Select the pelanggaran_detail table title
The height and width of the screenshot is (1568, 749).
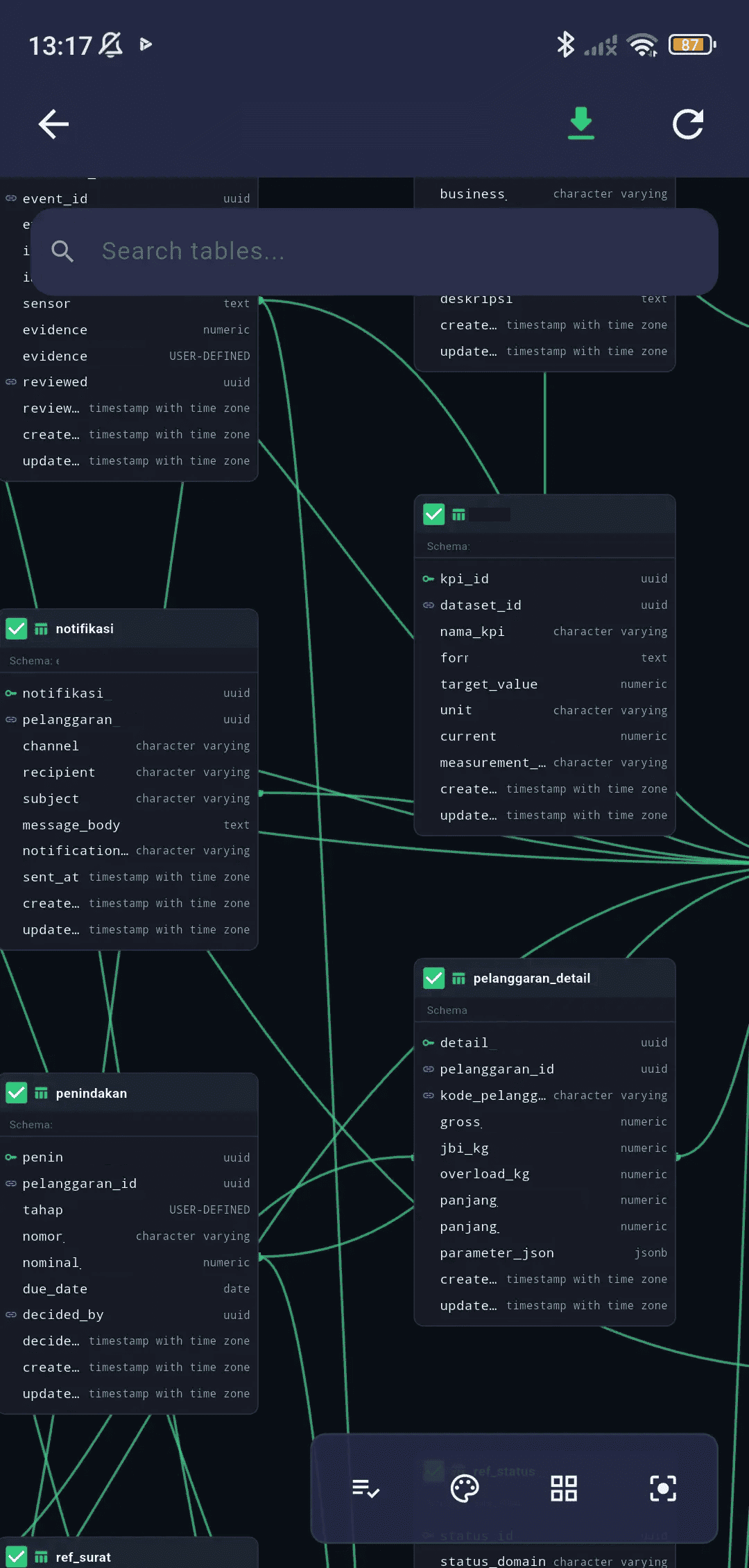pyautogui.click(x=532, y=979)
